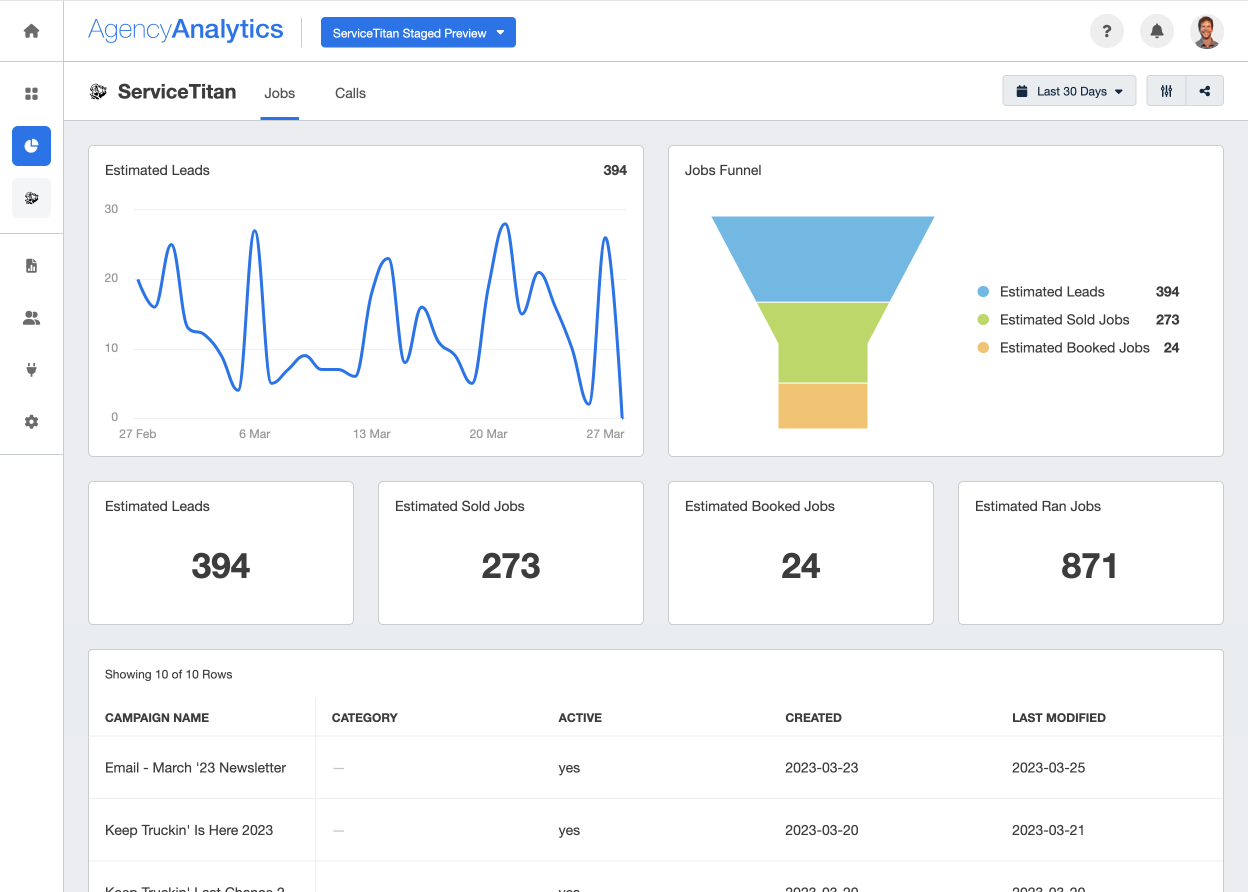
Task: Click the Estimated Booked Jobs orange legend dot
Action: tap(983, 348)
